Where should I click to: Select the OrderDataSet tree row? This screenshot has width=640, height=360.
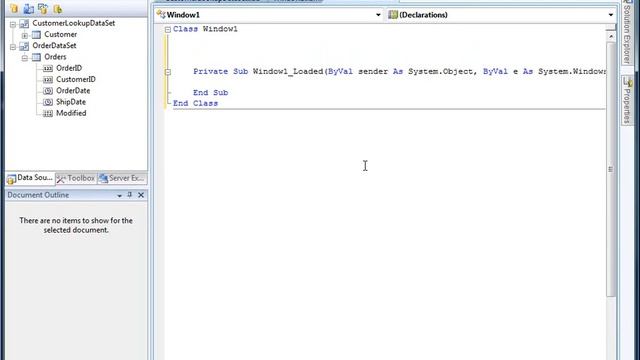54,46
